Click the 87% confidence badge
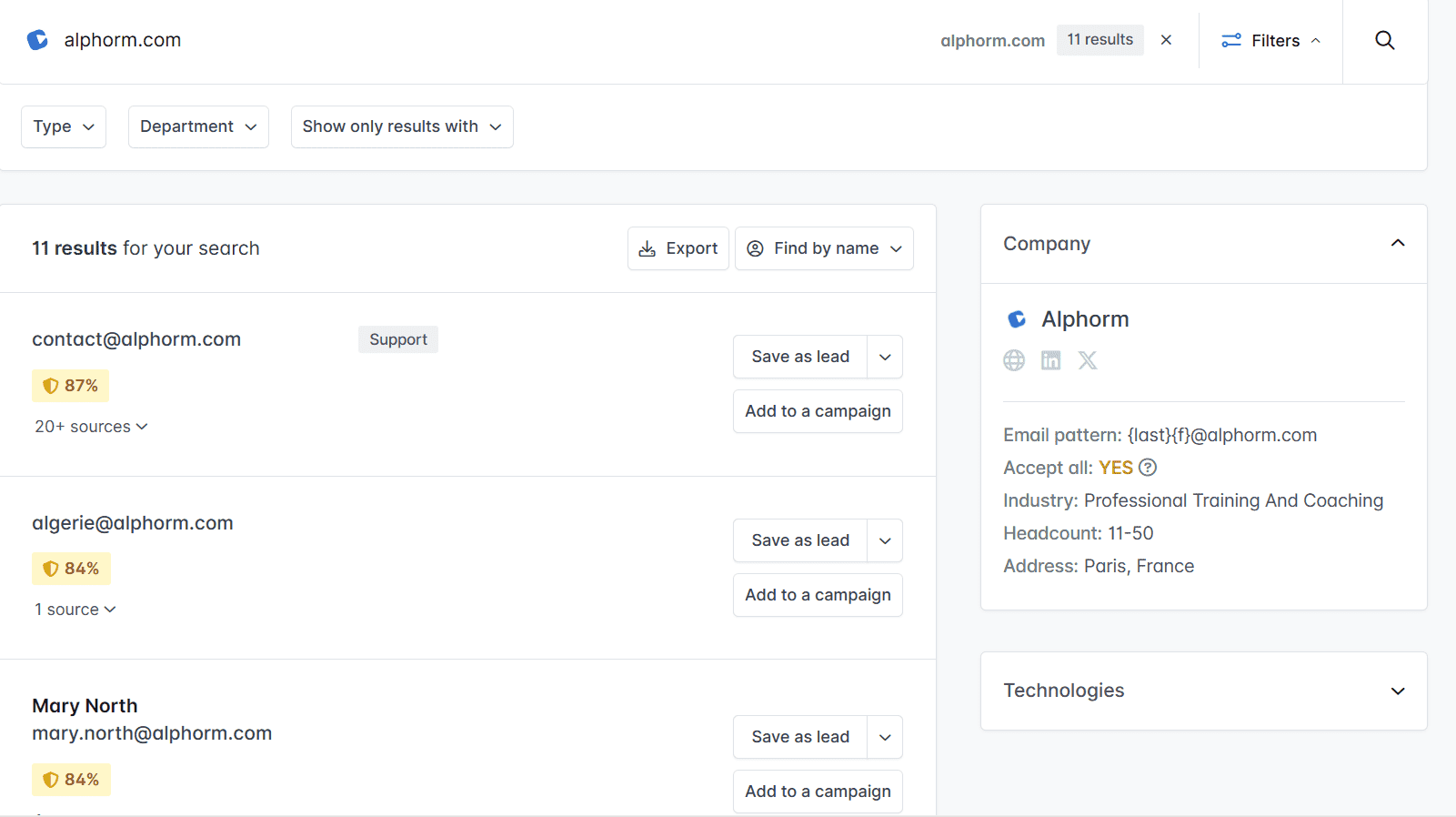Image resolution: width=1456 pixels, height=817 pixels. point(71,386)
